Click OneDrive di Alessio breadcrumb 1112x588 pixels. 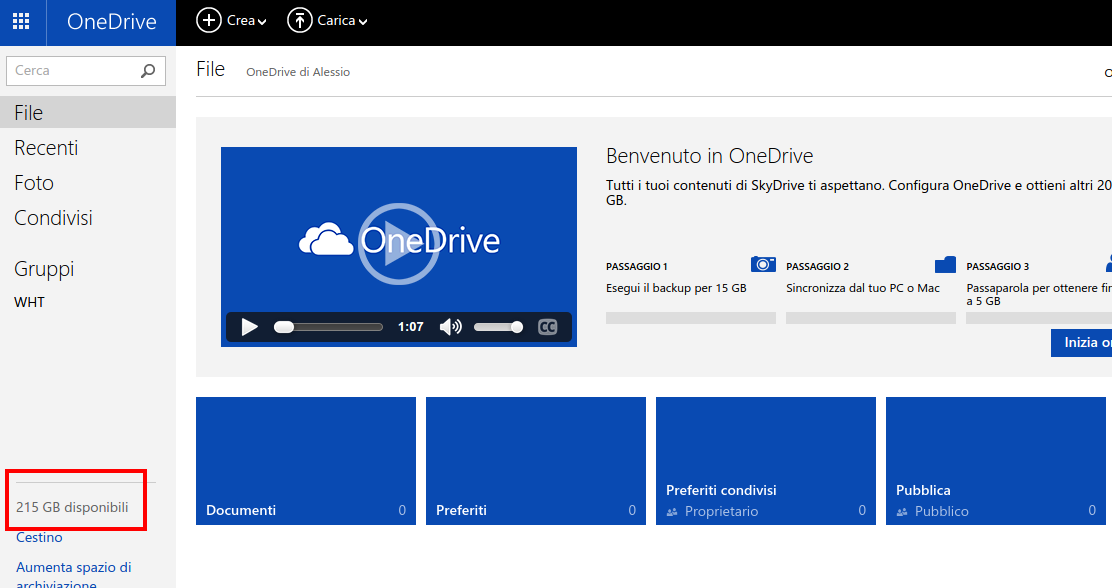[x=298, y=72]
